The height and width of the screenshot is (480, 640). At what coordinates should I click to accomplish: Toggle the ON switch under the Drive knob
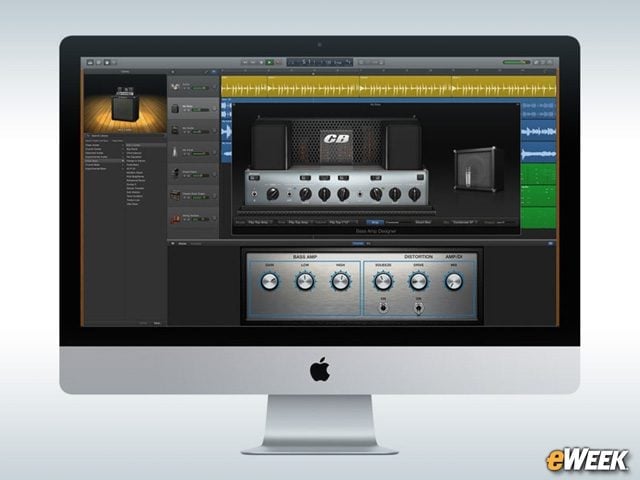point(418,307)
